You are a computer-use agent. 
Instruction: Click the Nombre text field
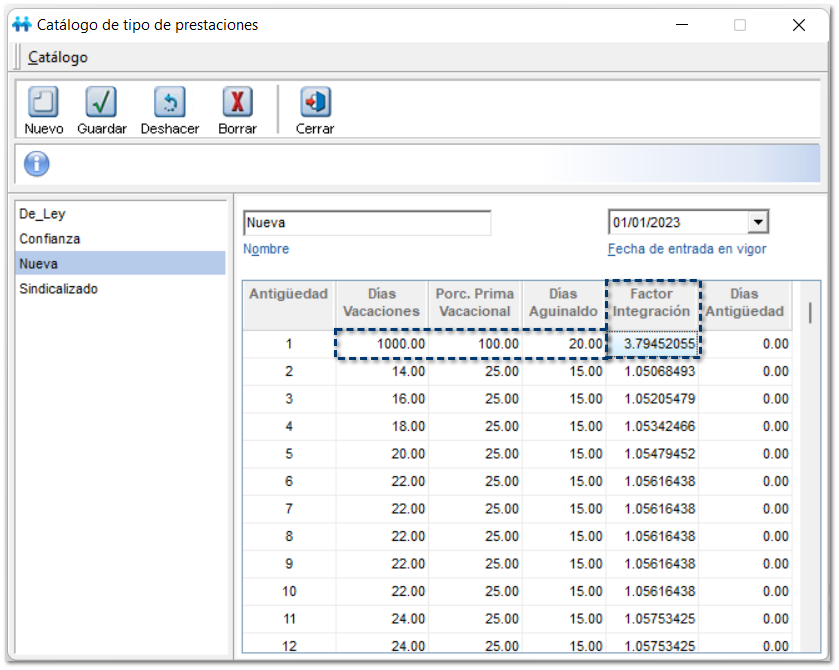[366, 223]
